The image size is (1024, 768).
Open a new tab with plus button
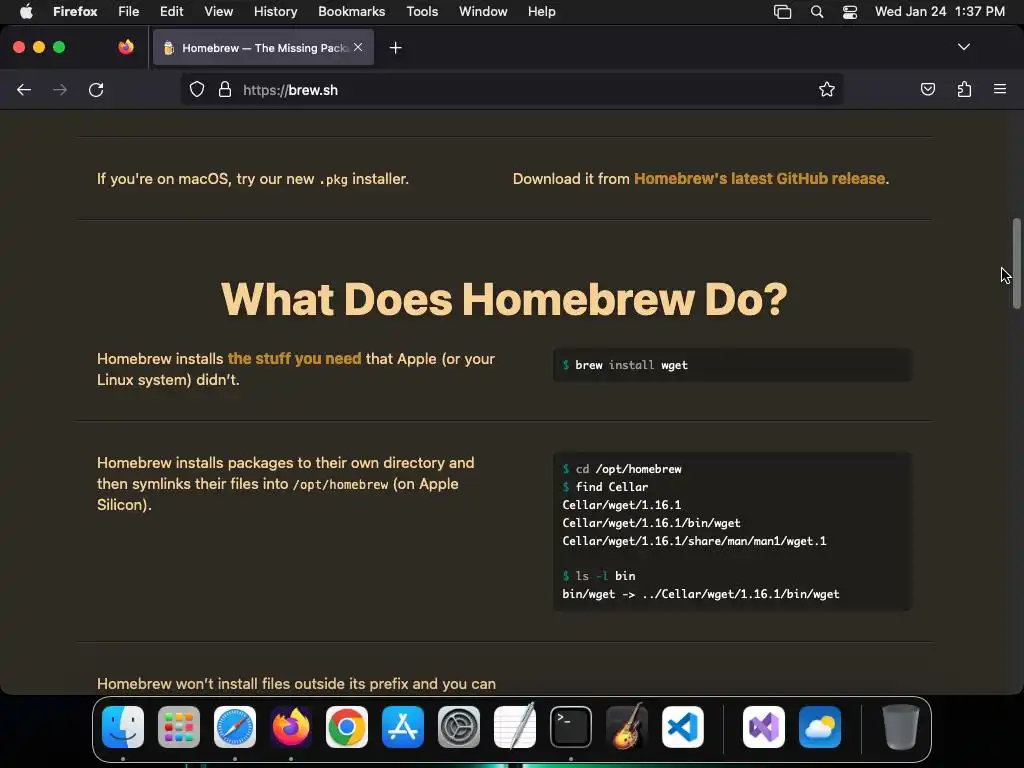point(395,48)
